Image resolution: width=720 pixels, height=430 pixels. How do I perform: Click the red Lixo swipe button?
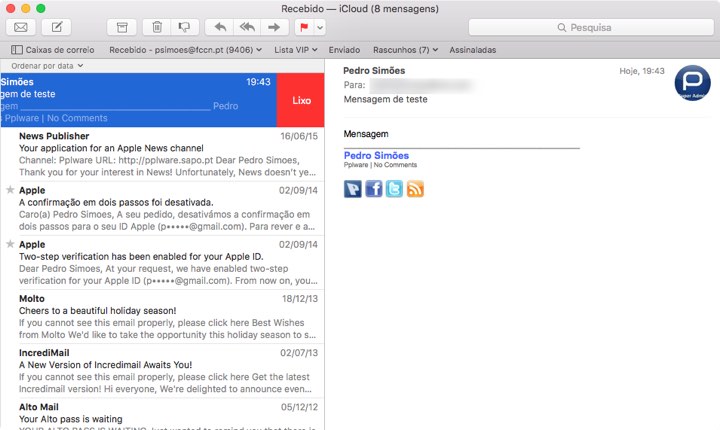[x=301, y=100]
